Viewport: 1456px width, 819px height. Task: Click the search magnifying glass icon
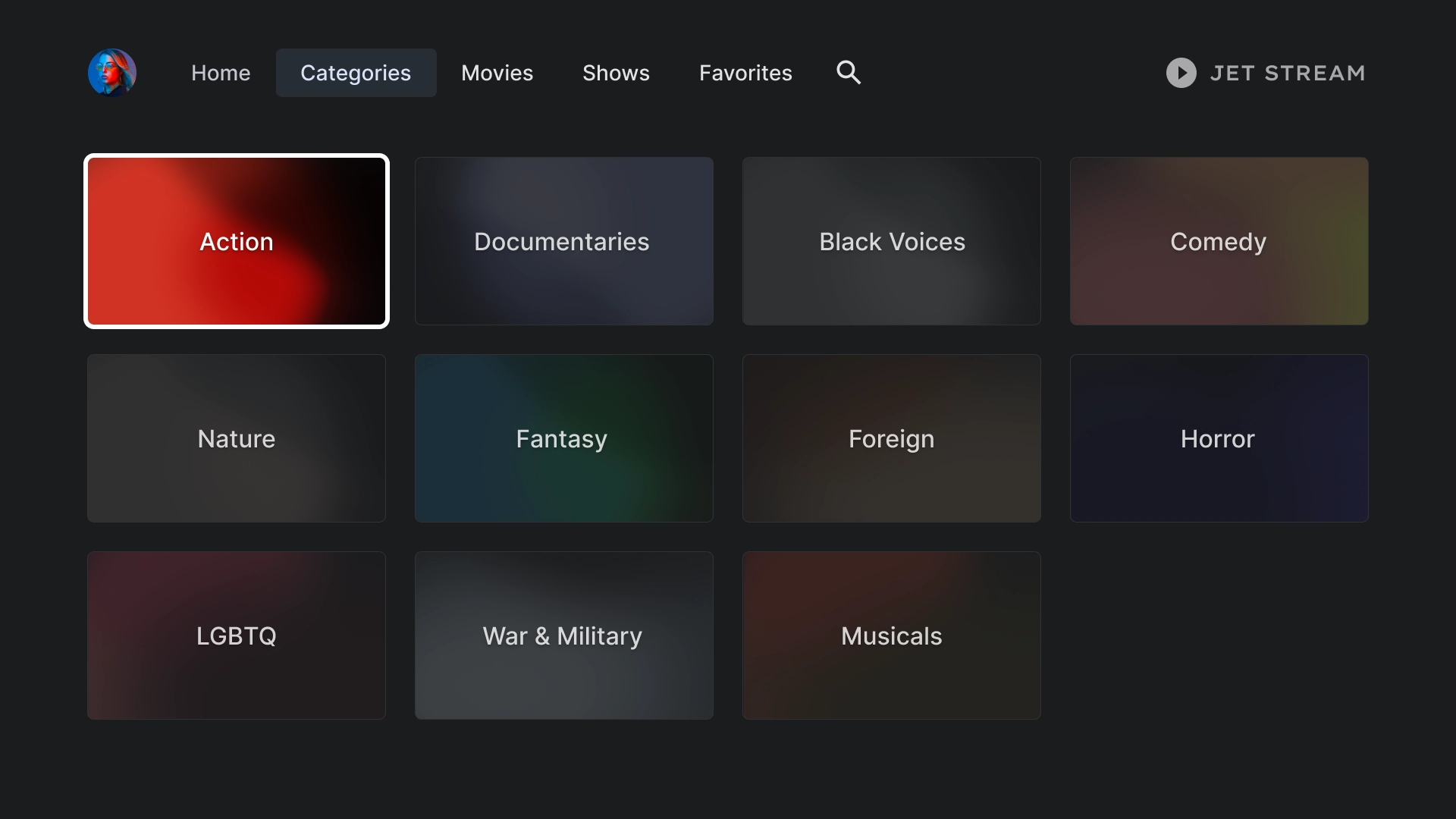click(x=847, y=72)
